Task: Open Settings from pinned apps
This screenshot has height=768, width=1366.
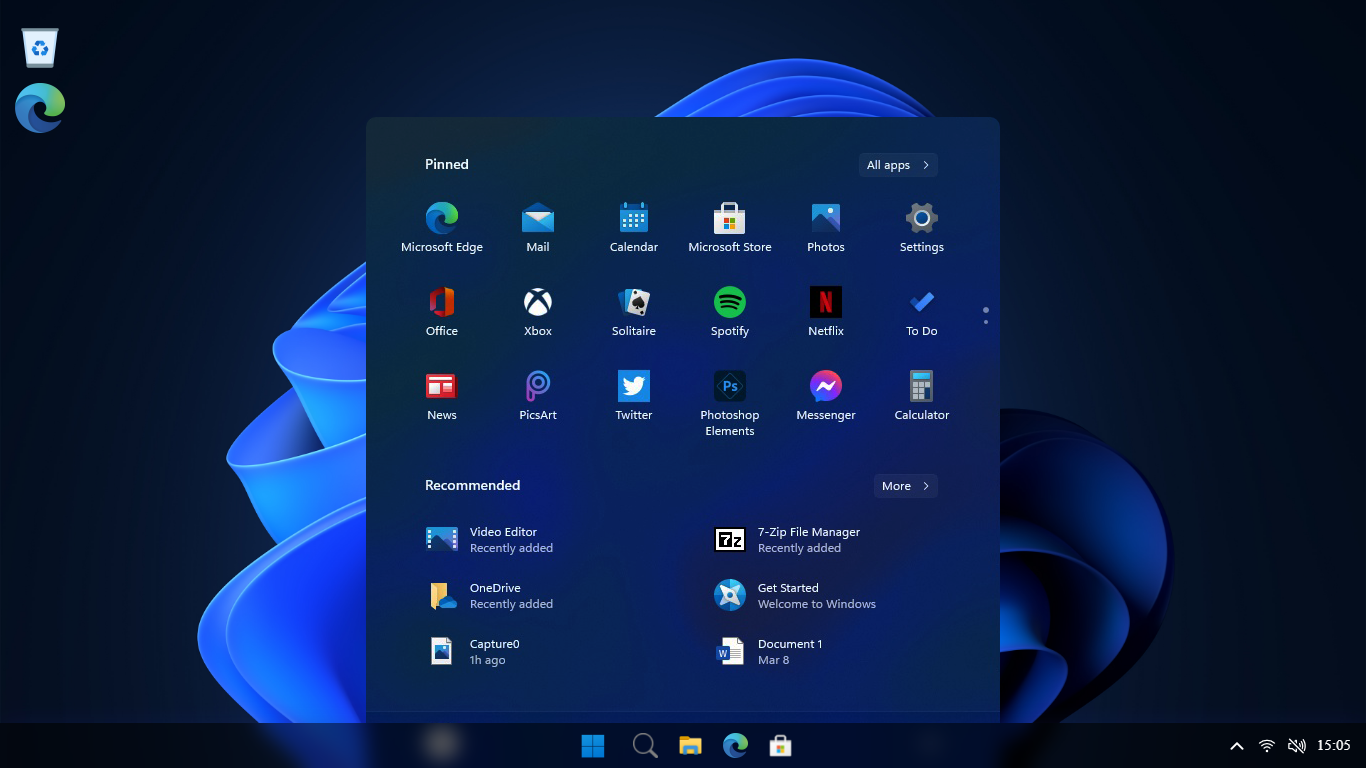Action: [922, 228]
